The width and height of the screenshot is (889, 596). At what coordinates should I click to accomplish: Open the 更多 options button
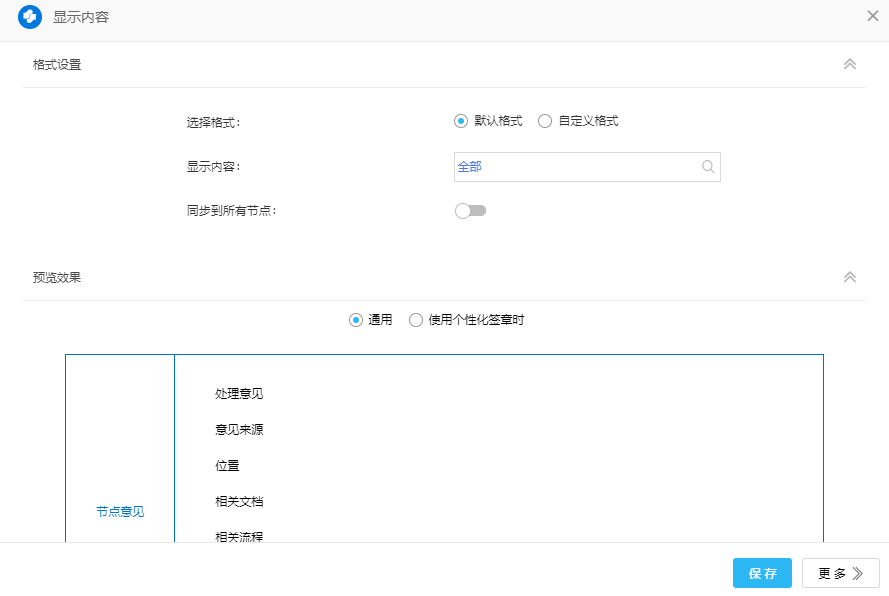tap(840, 573)
